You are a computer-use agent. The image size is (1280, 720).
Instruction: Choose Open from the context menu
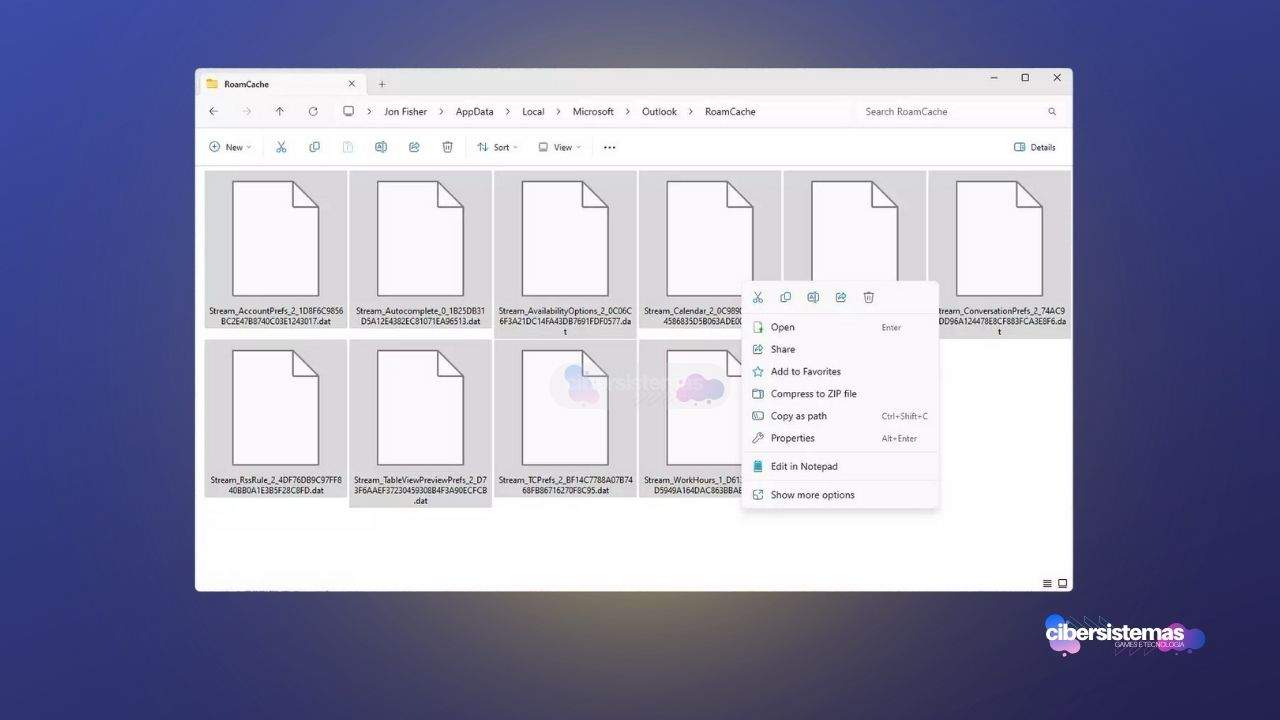pyautogui.click(x=840, y=327)
